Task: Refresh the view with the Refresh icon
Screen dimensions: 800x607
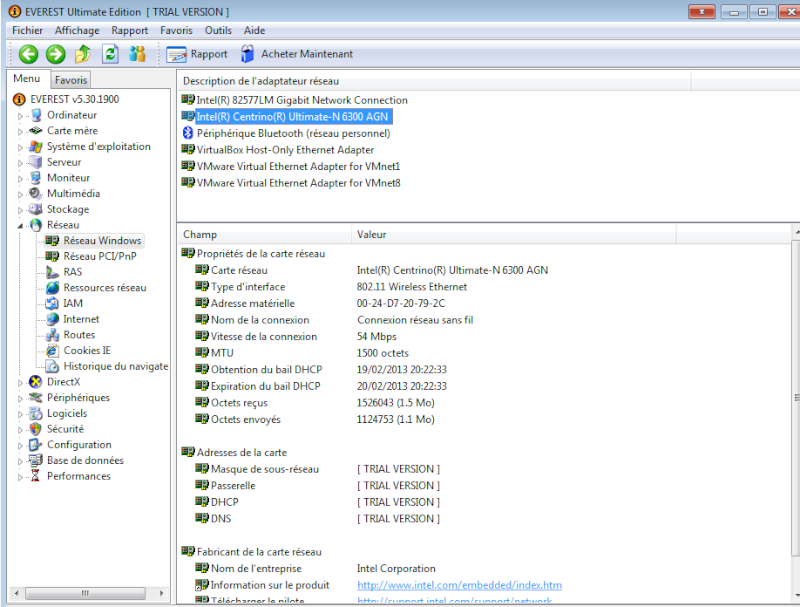Action: [x=110, y=54]
